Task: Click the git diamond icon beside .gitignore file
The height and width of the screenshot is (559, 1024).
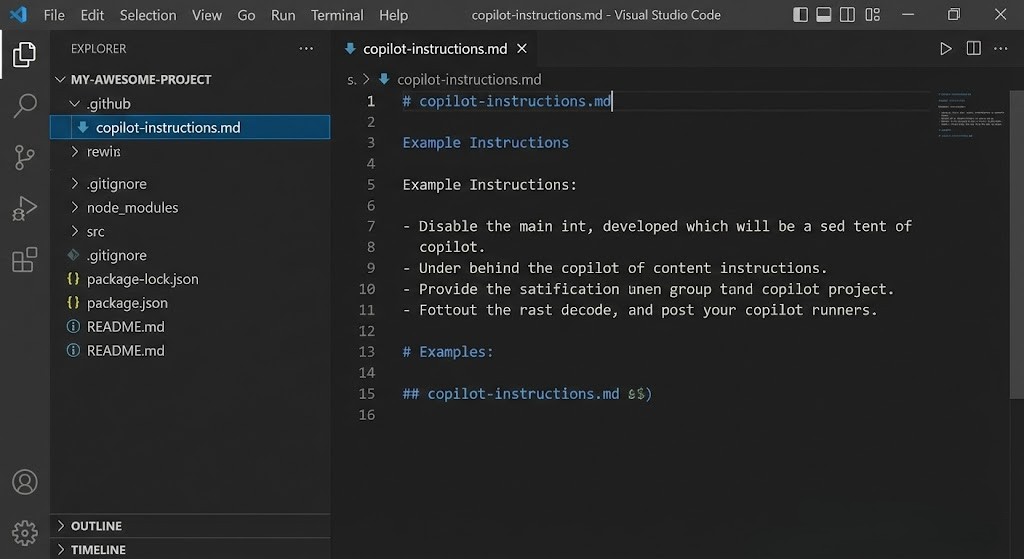Action: tap(73, 255)
